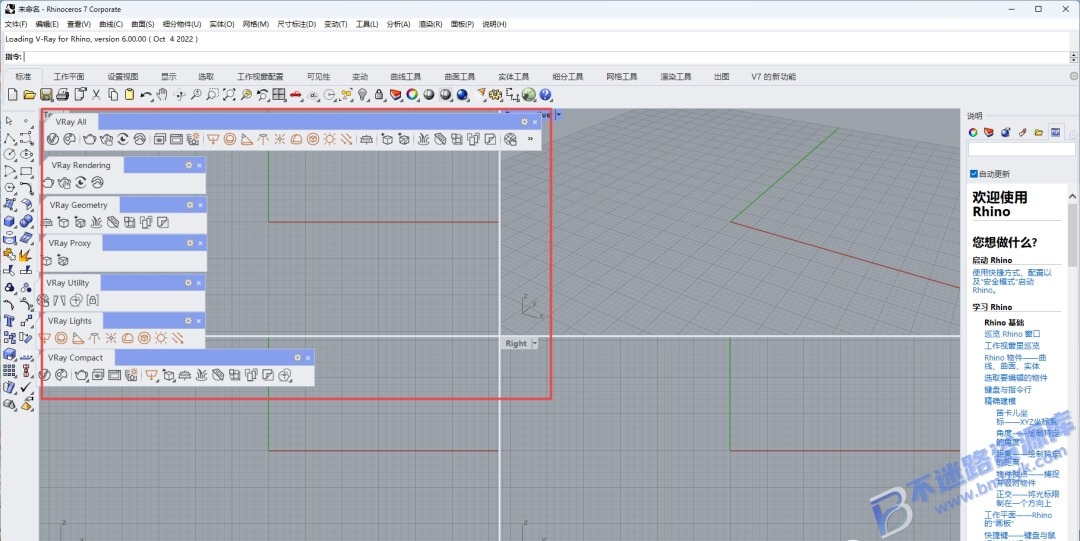This screenshot has width=1080, height=541.
Task: Click the 指令 command input field
Action: 546,57
